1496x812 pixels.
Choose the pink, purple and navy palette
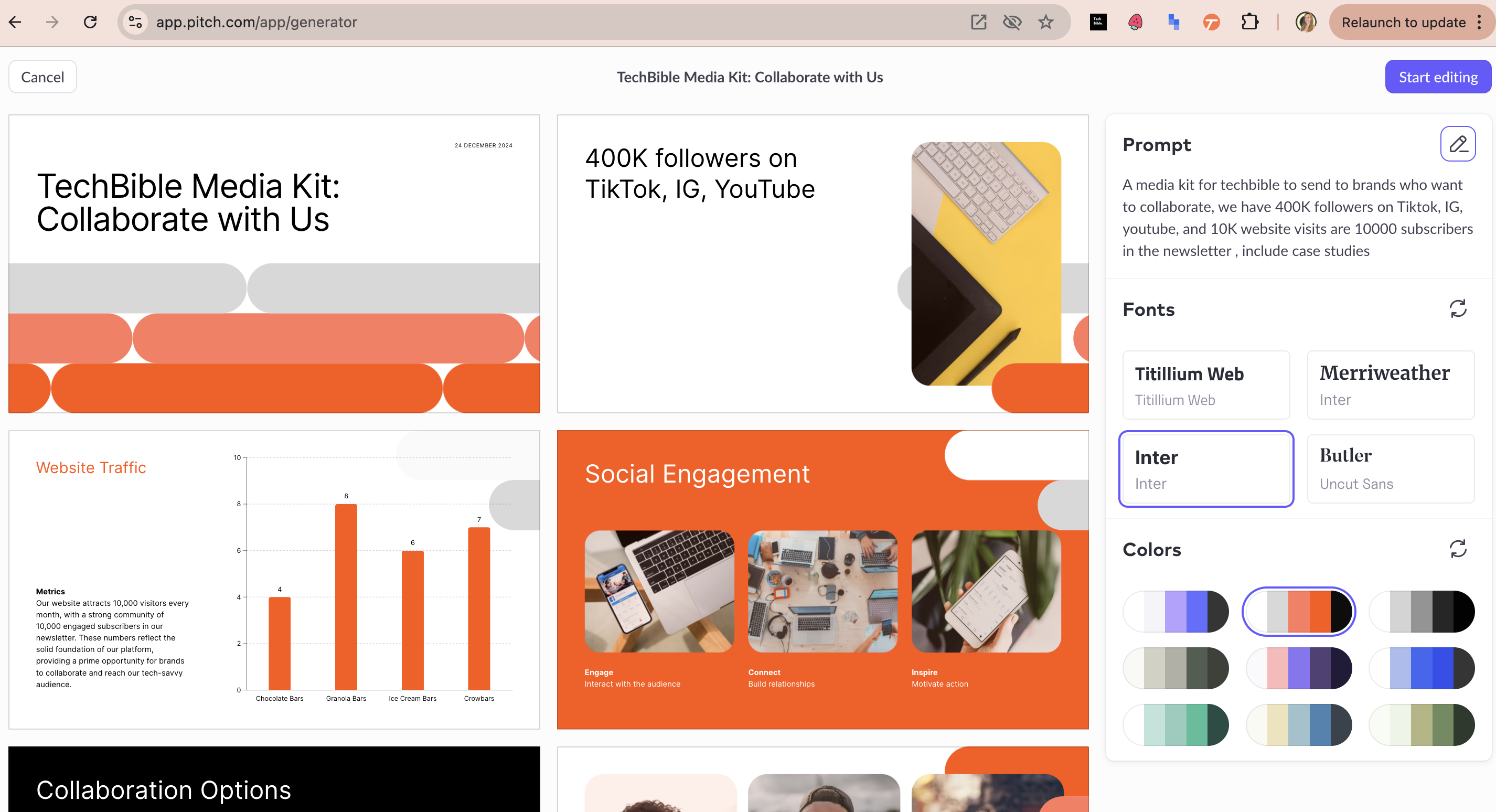[x=1299, y=668]
